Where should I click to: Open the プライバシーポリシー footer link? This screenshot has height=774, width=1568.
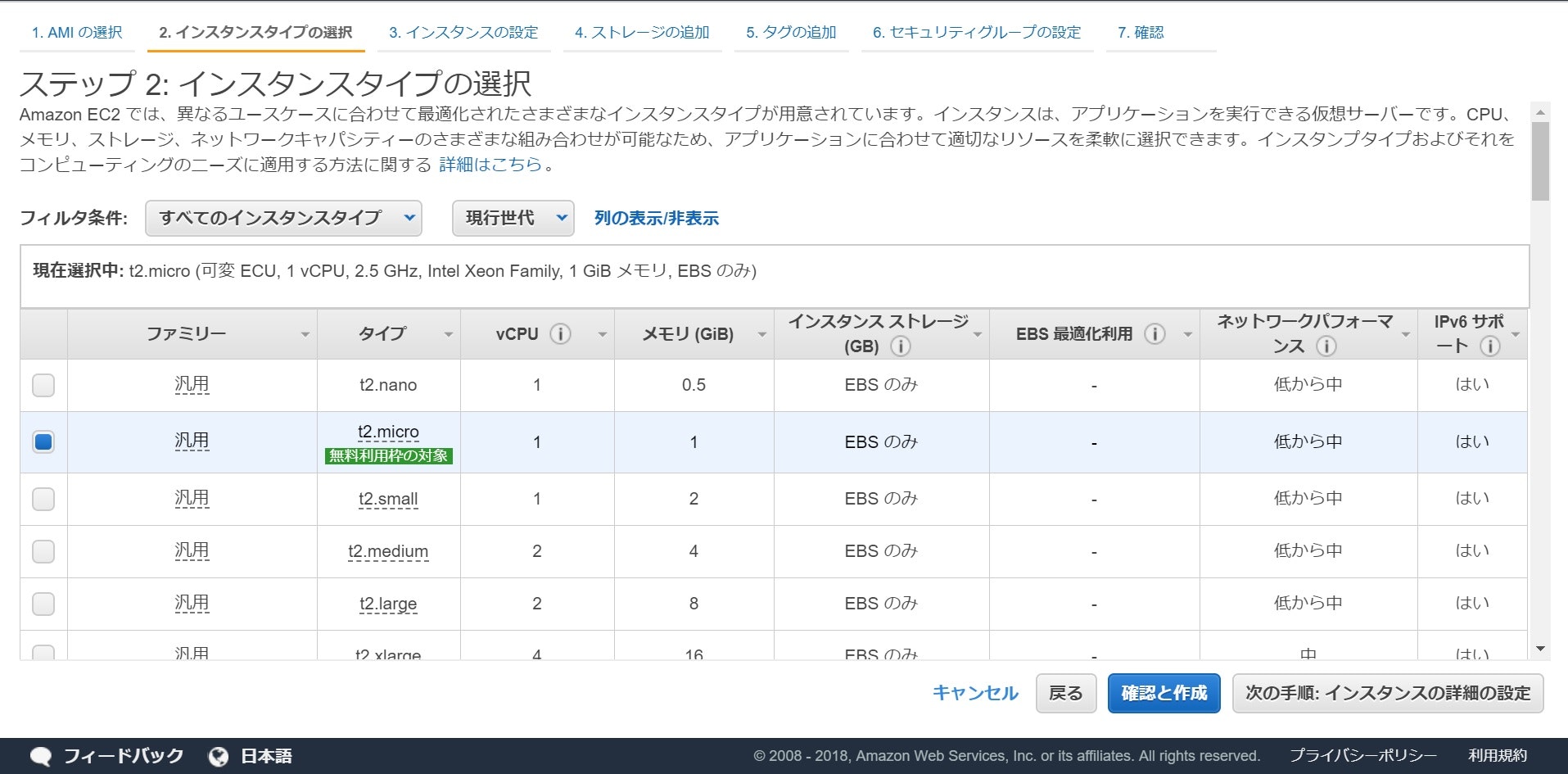(x=1363, y=756)
